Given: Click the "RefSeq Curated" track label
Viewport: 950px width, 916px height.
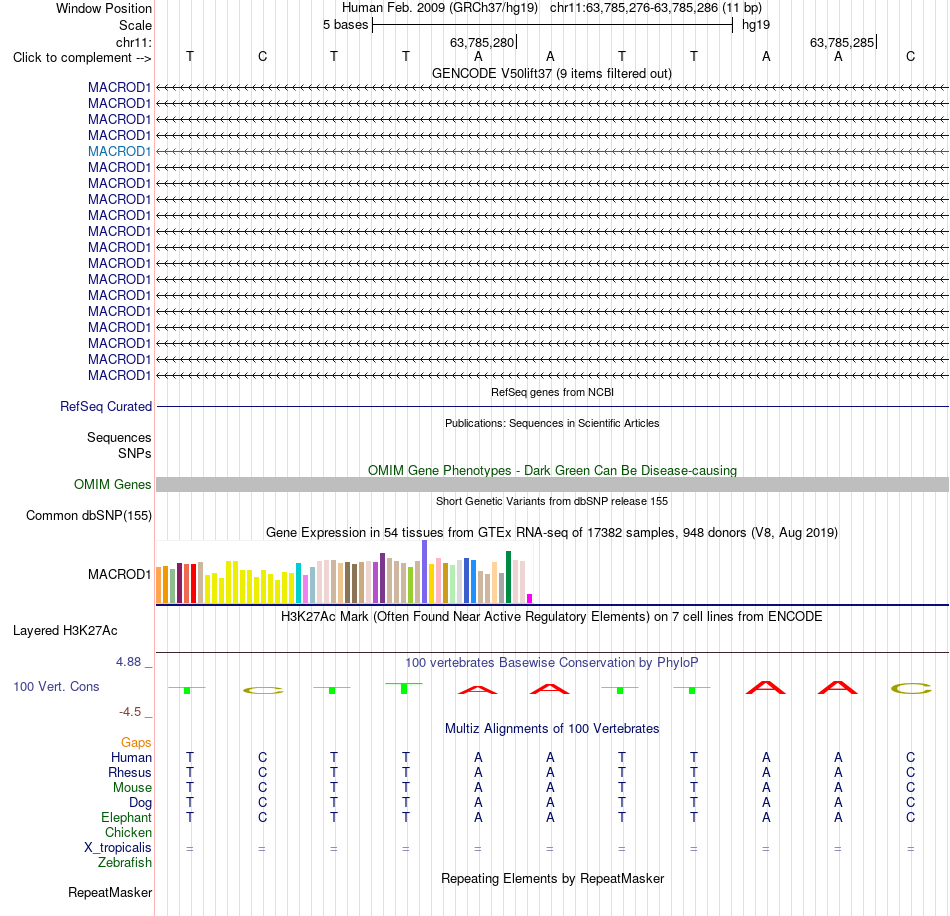Looking at the screenshot, I should (x=105, y=407).
